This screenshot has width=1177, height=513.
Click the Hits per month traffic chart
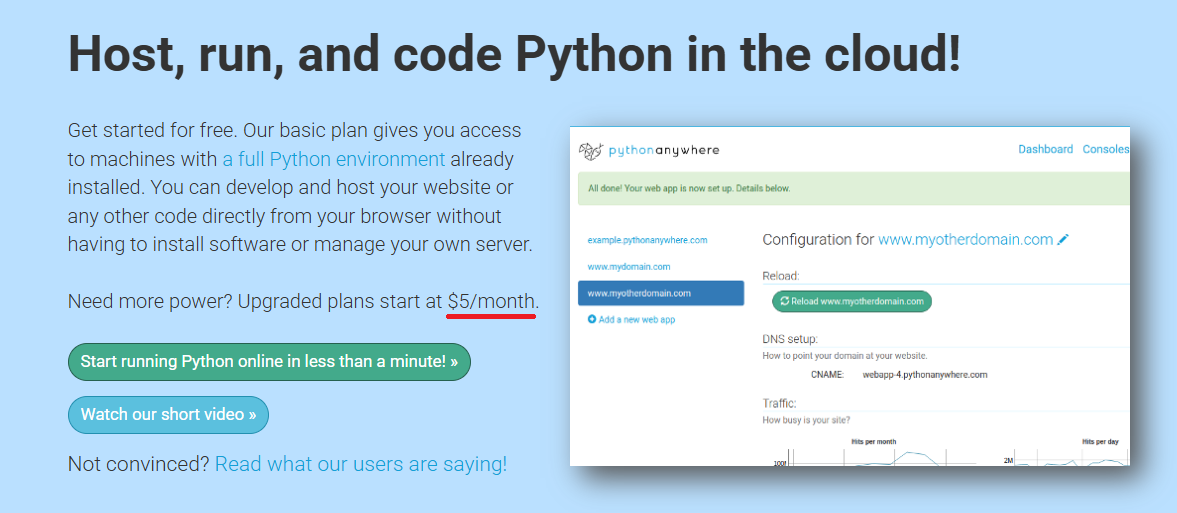(874, 451)
